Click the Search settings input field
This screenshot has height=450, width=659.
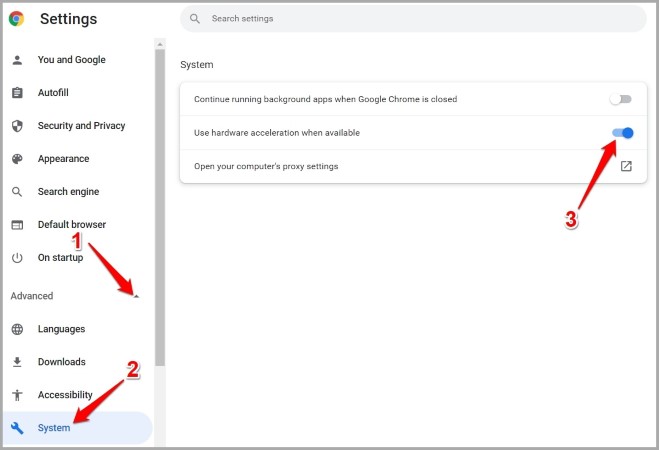(x=413, y=18)
